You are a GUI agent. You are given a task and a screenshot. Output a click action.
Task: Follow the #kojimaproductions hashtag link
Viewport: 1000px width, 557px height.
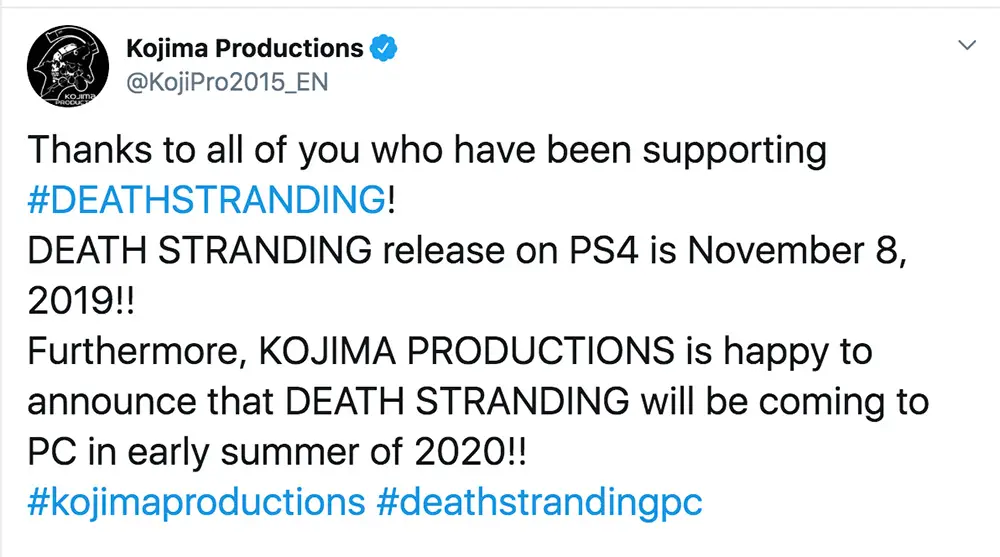click(x=196, y=502)
